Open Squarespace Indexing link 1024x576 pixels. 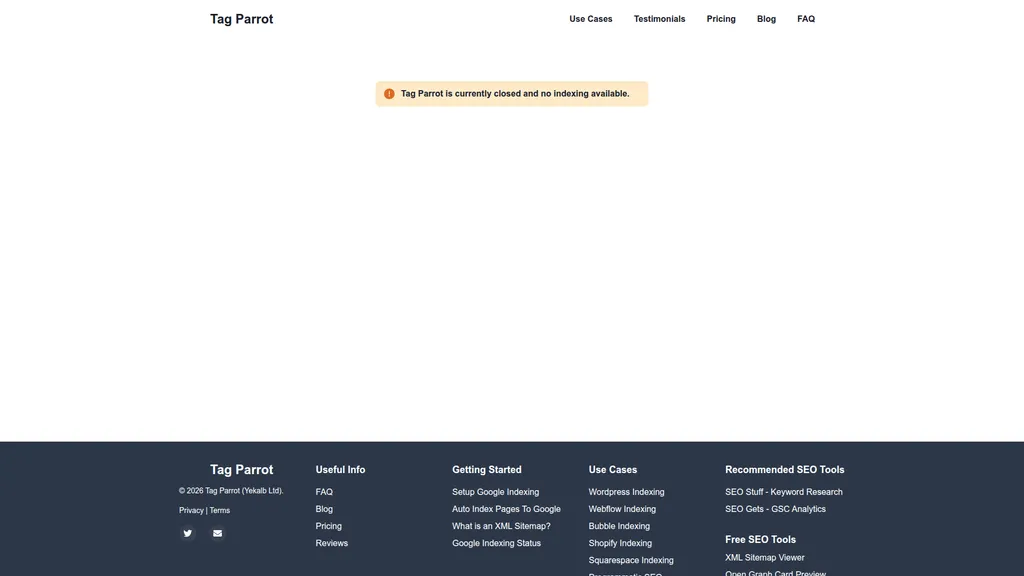[631, 560]
